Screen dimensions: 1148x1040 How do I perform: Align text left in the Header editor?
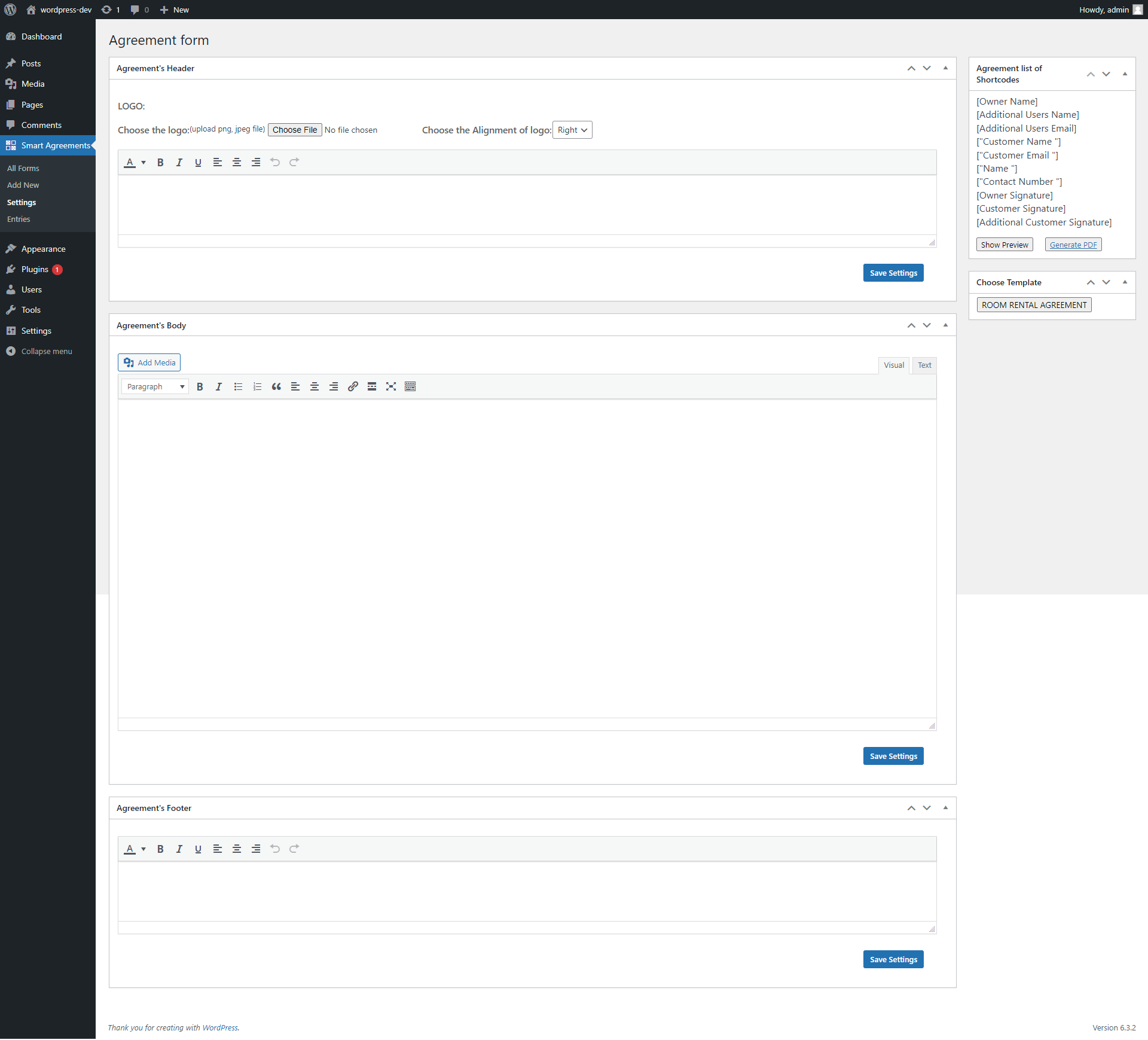(x=218, y=163)
